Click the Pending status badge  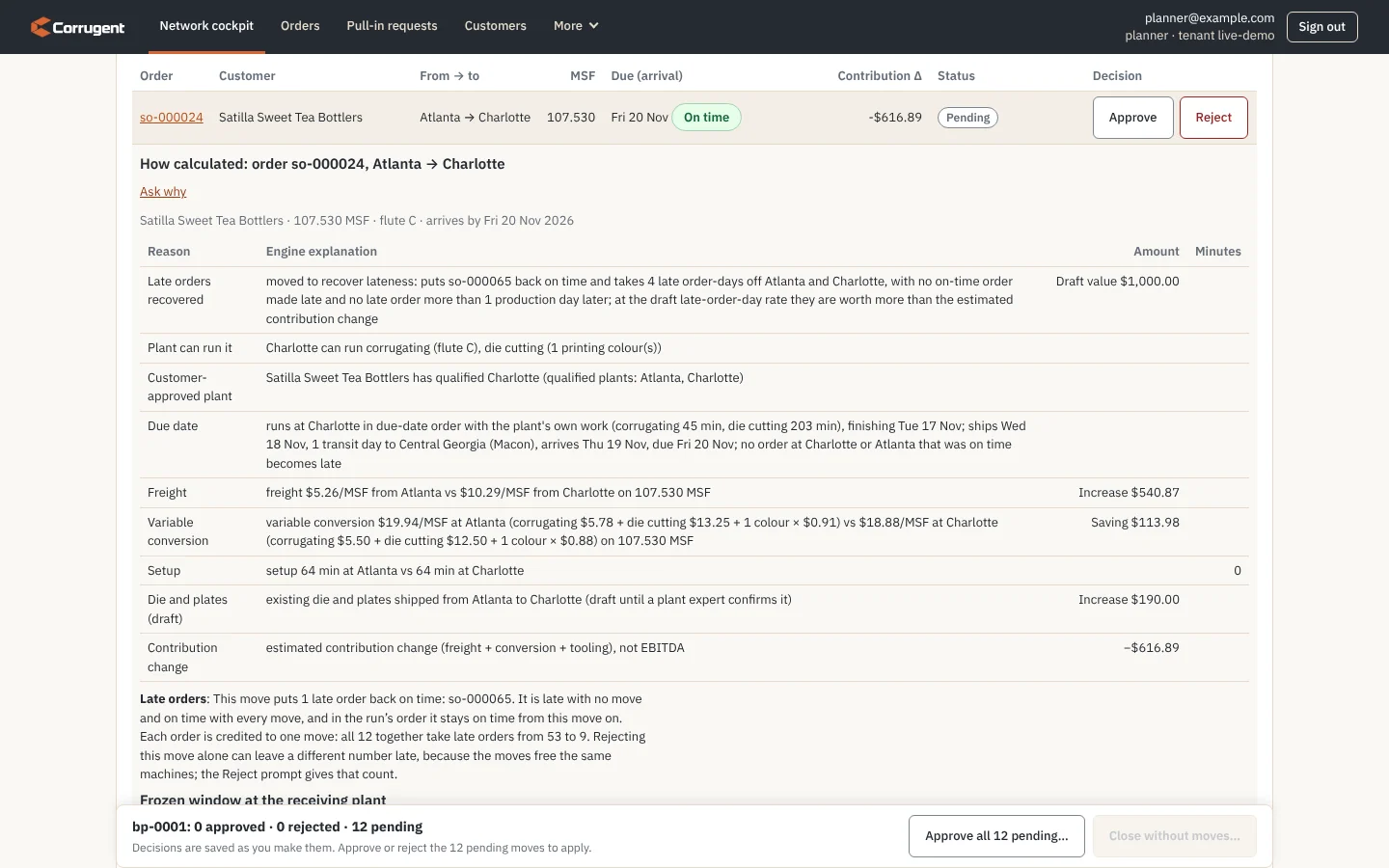pyautogui.click(x=967, y=118)
